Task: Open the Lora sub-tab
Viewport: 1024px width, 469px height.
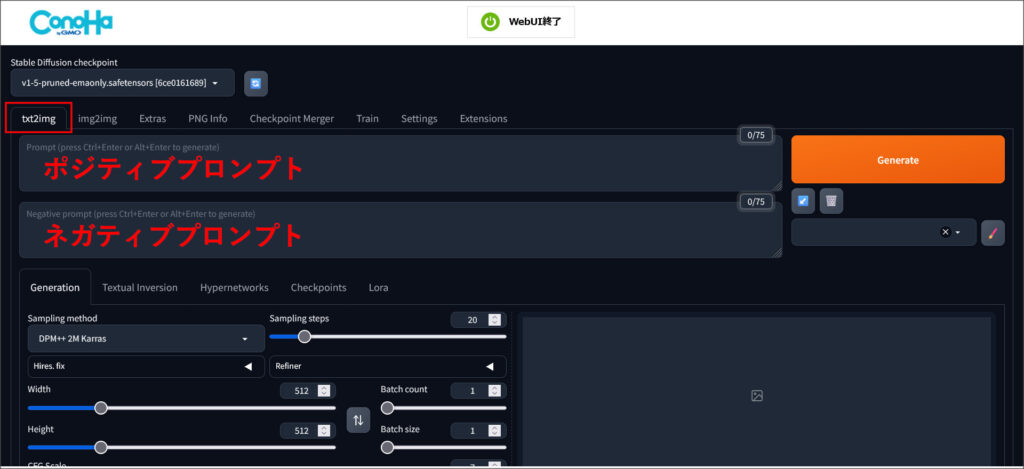Action: (378, 287)
